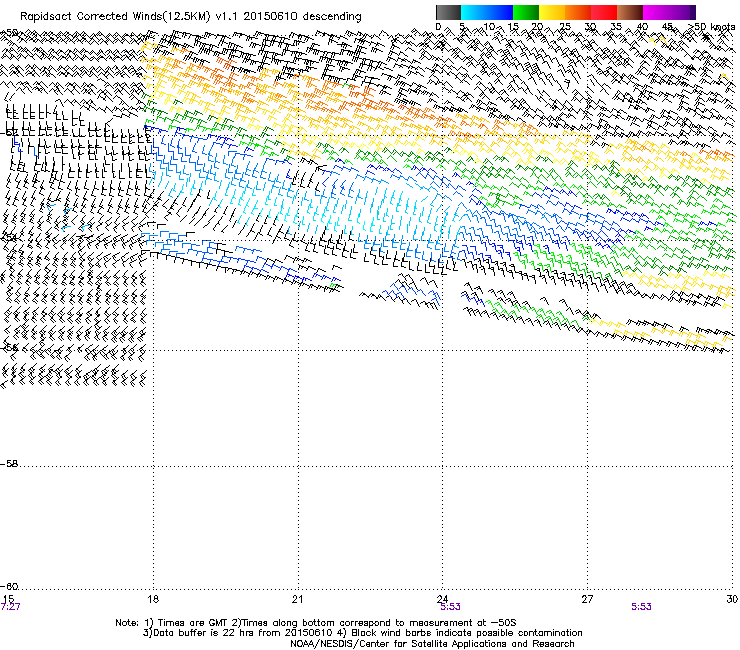Click the legend tick label '25'
740x650 pixels.
point(564,27)
